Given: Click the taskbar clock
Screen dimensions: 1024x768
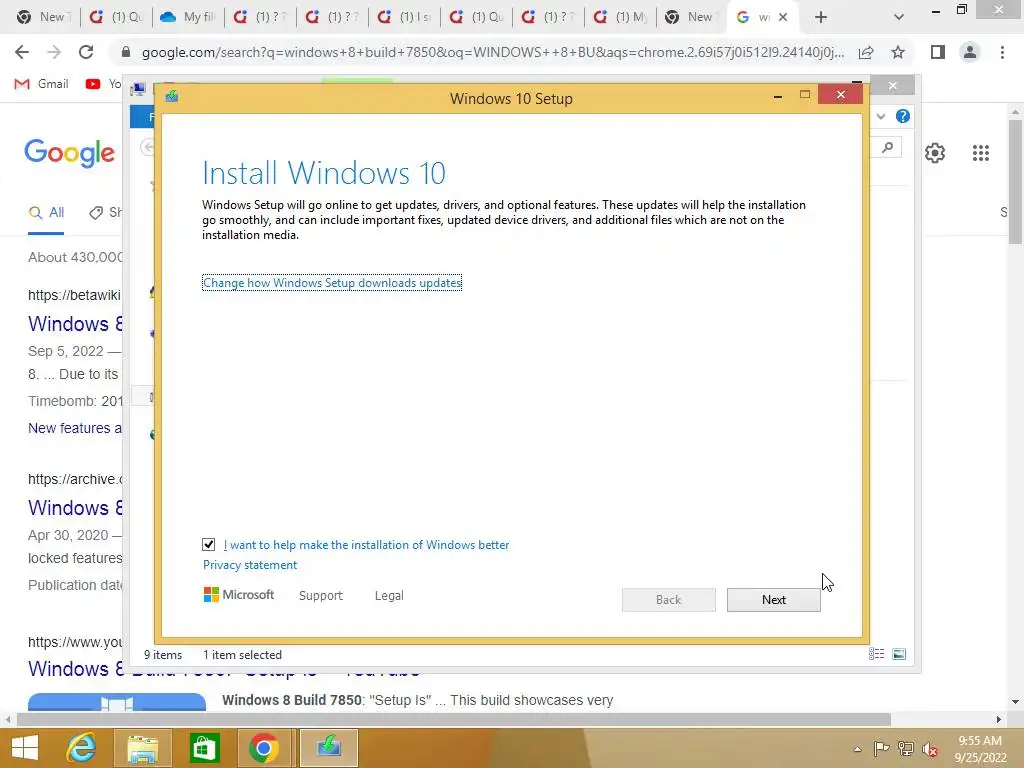Looking at the screenshot, I should [x=980, y=748].
